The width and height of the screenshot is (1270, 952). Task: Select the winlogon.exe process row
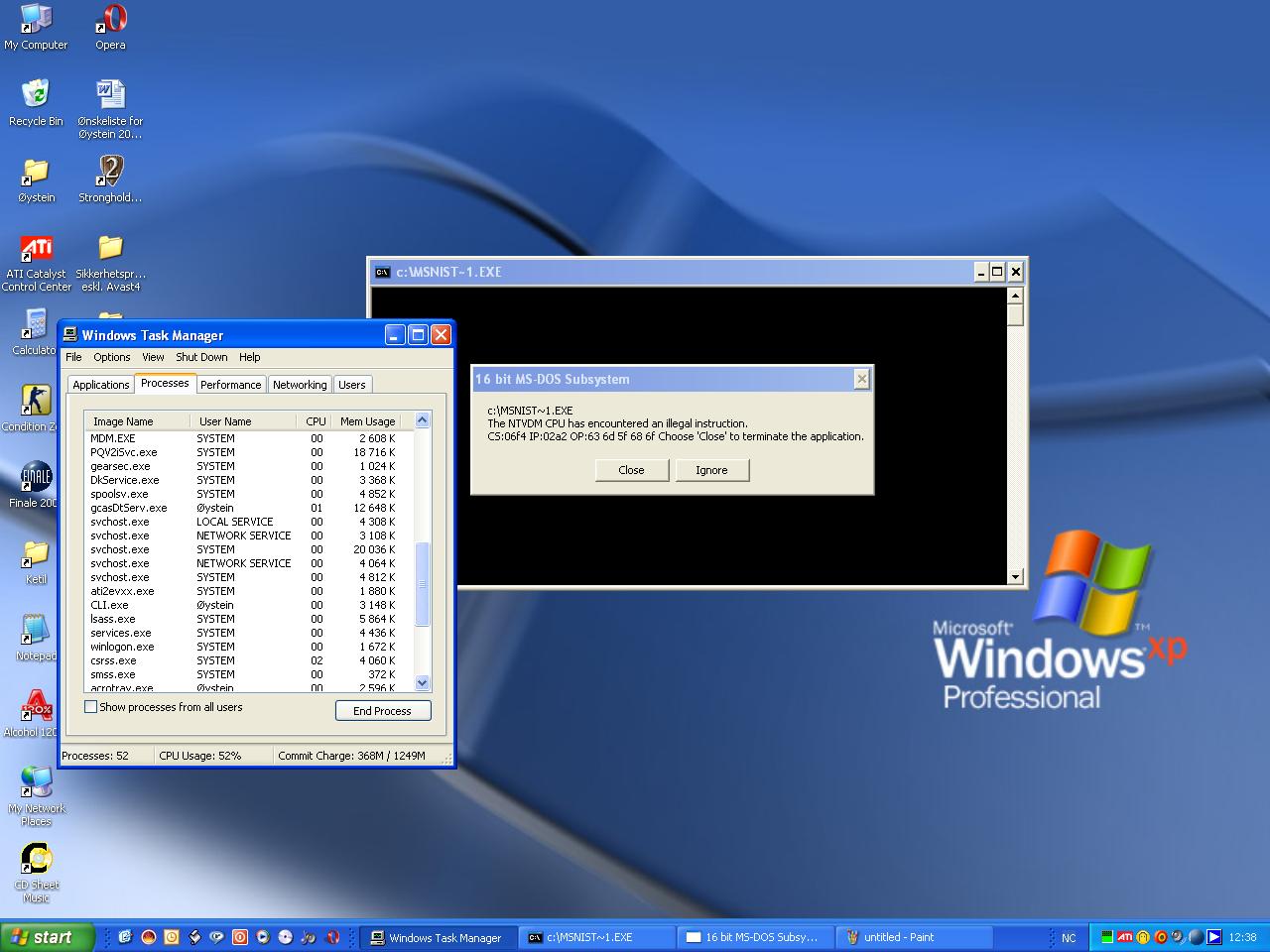(243, 647)
